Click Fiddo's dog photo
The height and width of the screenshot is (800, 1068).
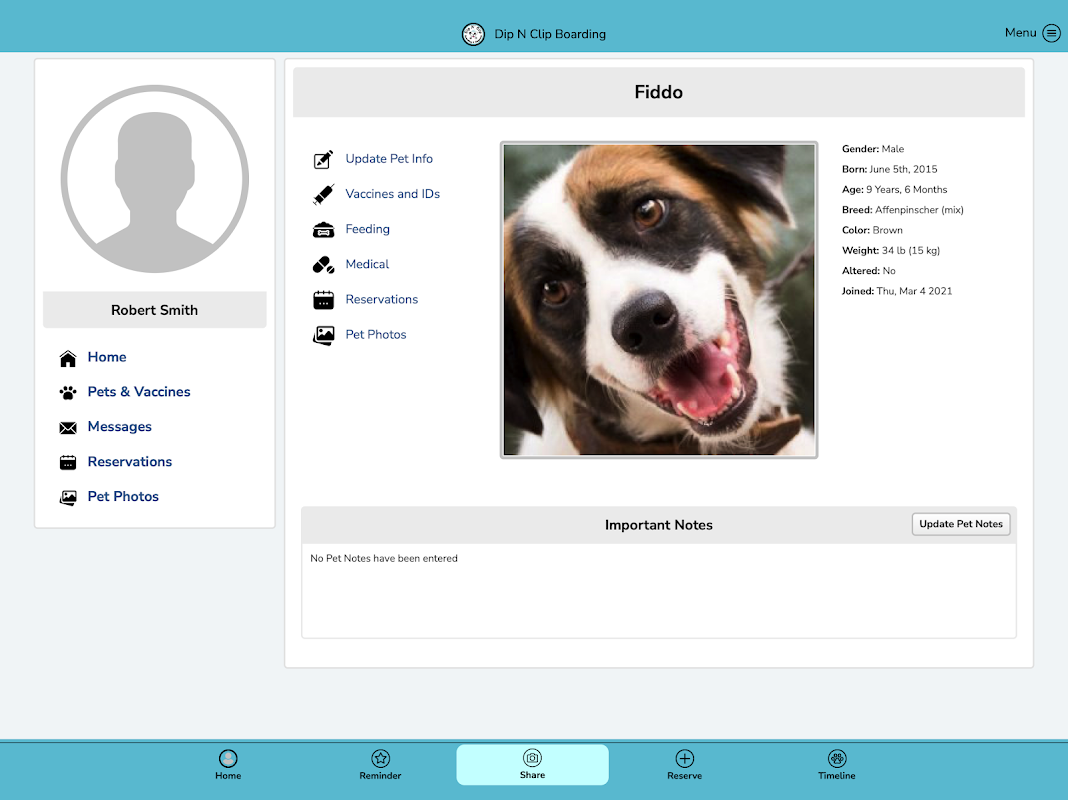(659, 300)
